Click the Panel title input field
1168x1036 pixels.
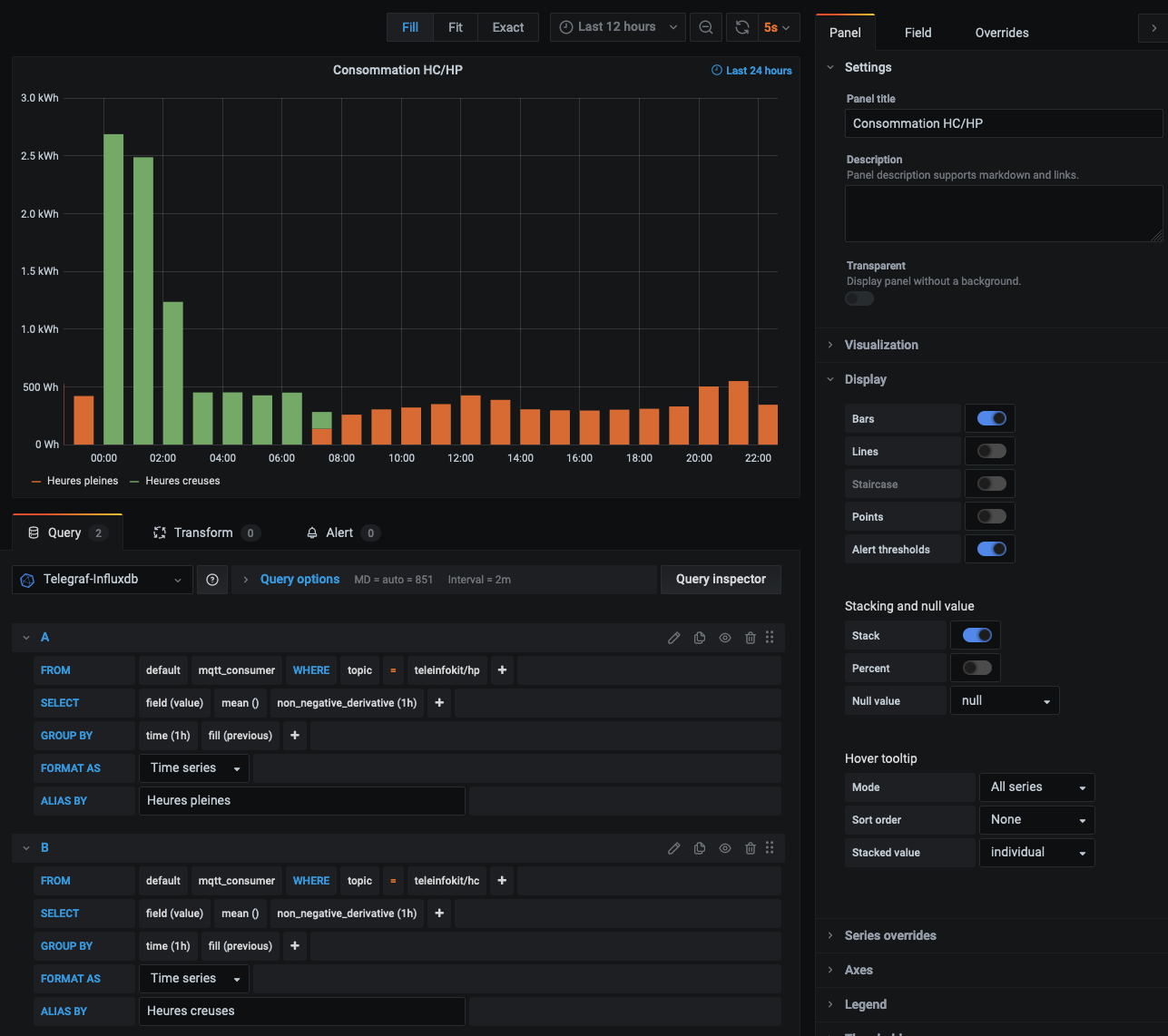tap(1003, 123)
